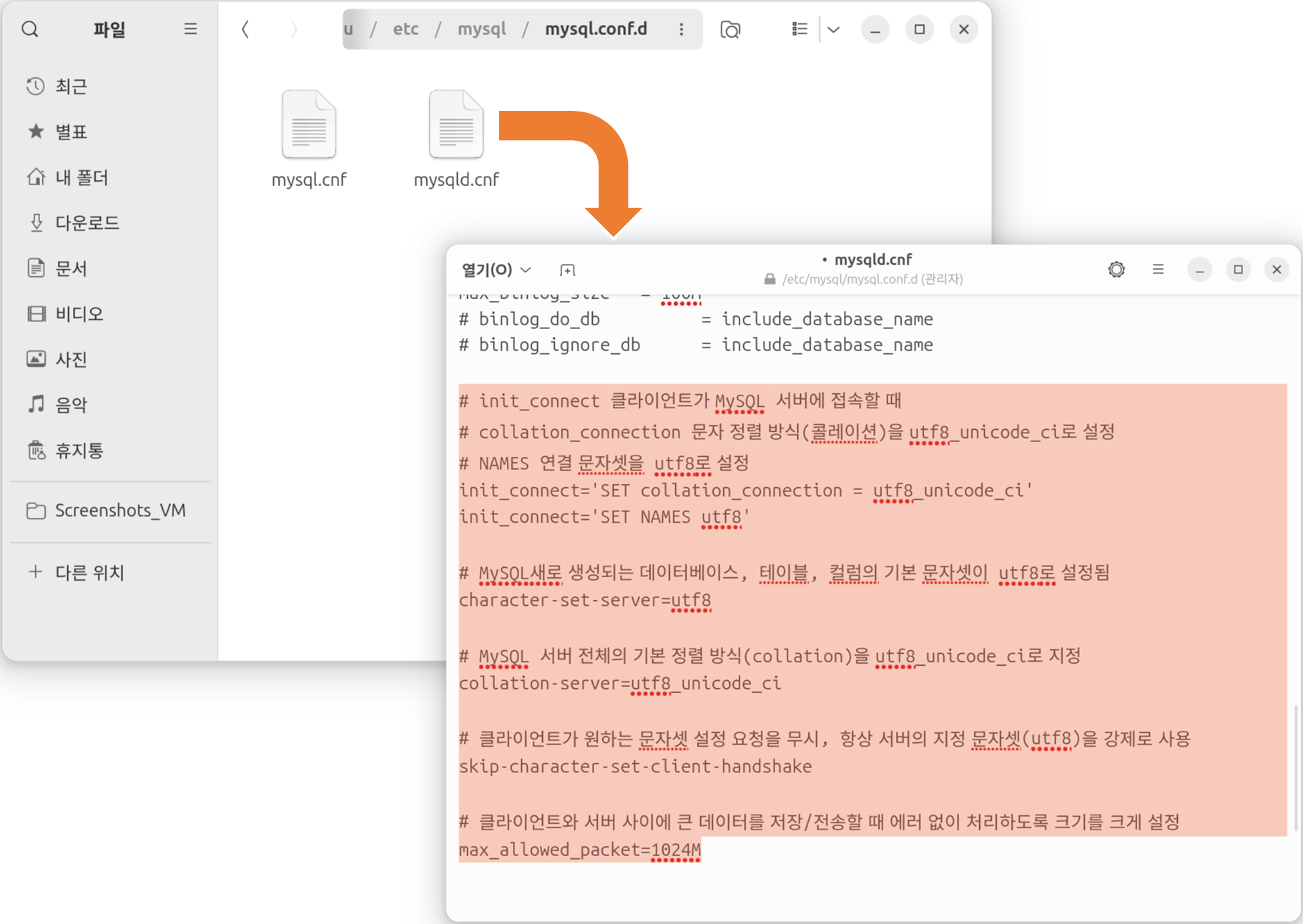Open the path bar three-dot menu
Viewport: 1303px width, 924px height.
(x=681, y=29)
